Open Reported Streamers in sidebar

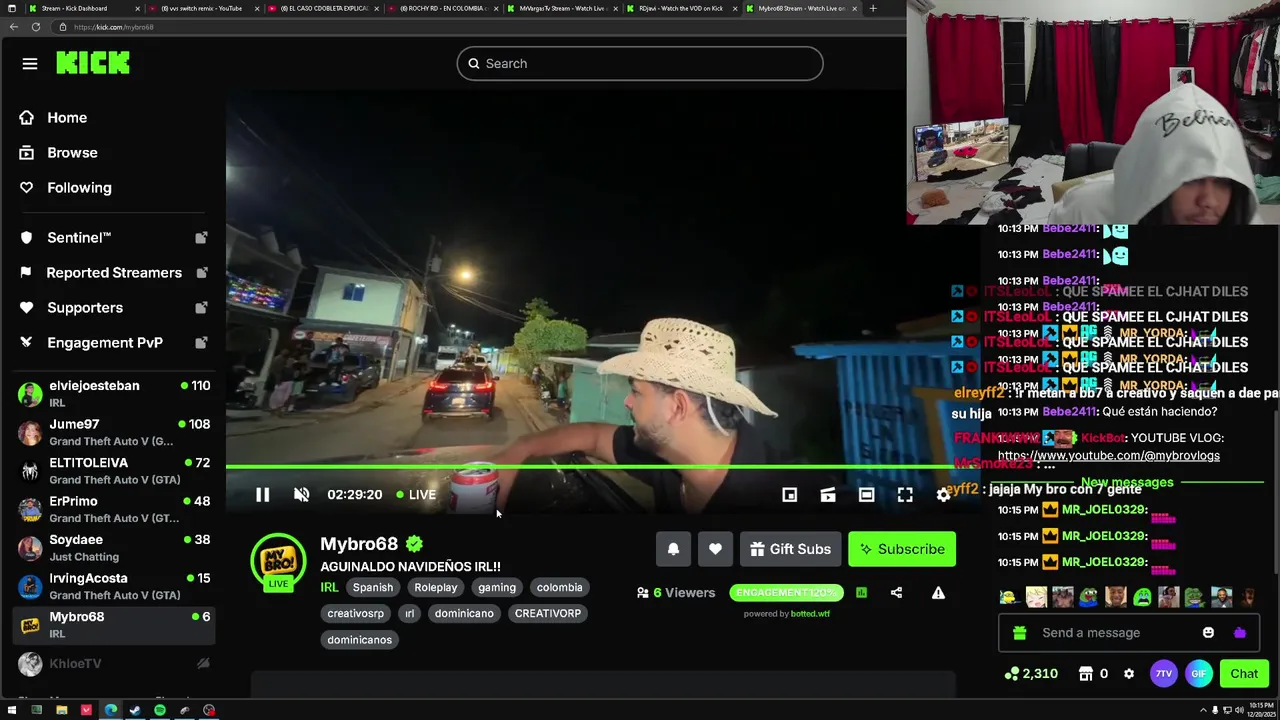[x=115, y=273]
